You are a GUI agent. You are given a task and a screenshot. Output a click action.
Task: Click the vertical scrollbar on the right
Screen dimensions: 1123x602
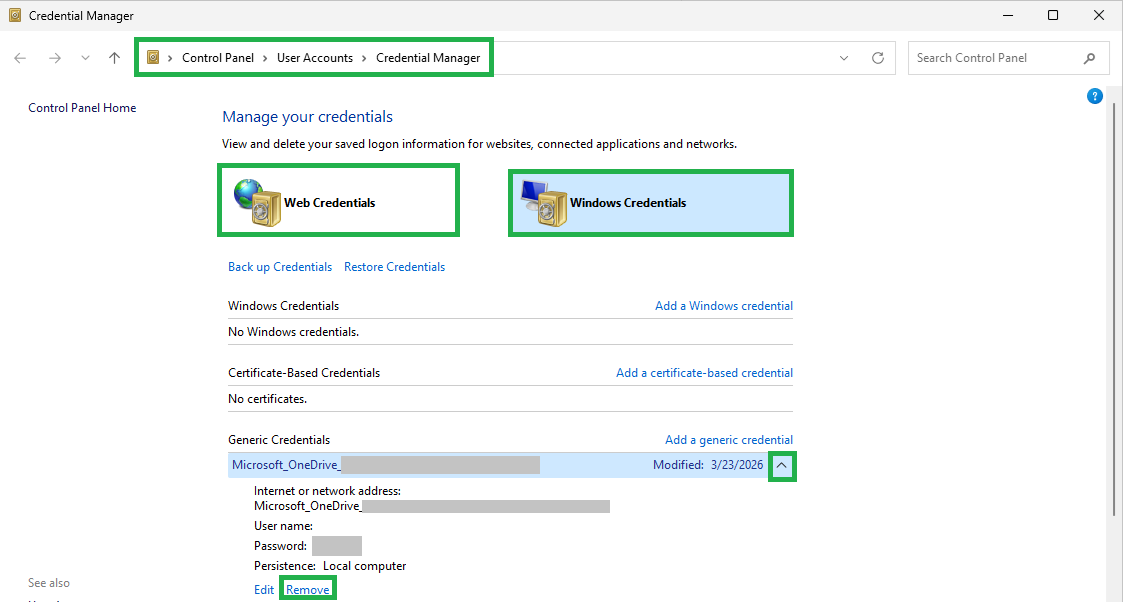1114,308
